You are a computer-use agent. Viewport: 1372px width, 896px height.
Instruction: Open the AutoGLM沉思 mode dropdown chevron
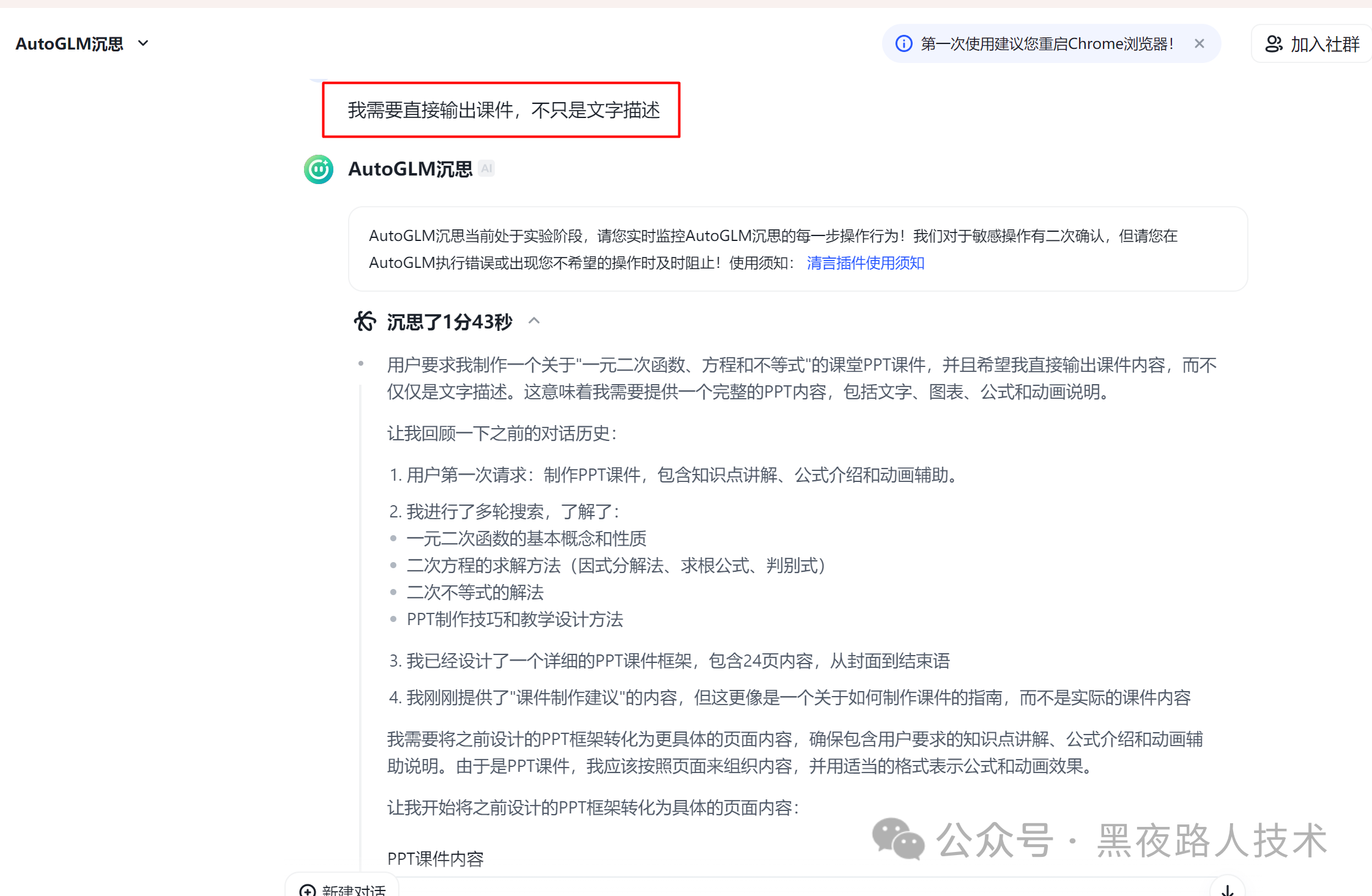143,43
